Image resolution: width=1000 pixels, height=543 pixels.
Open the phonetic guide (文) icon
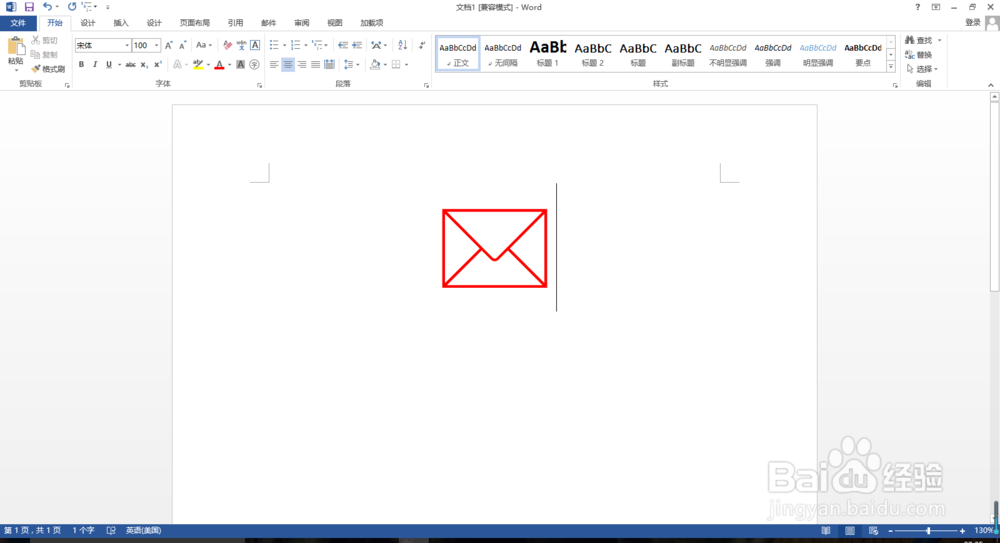241,45
